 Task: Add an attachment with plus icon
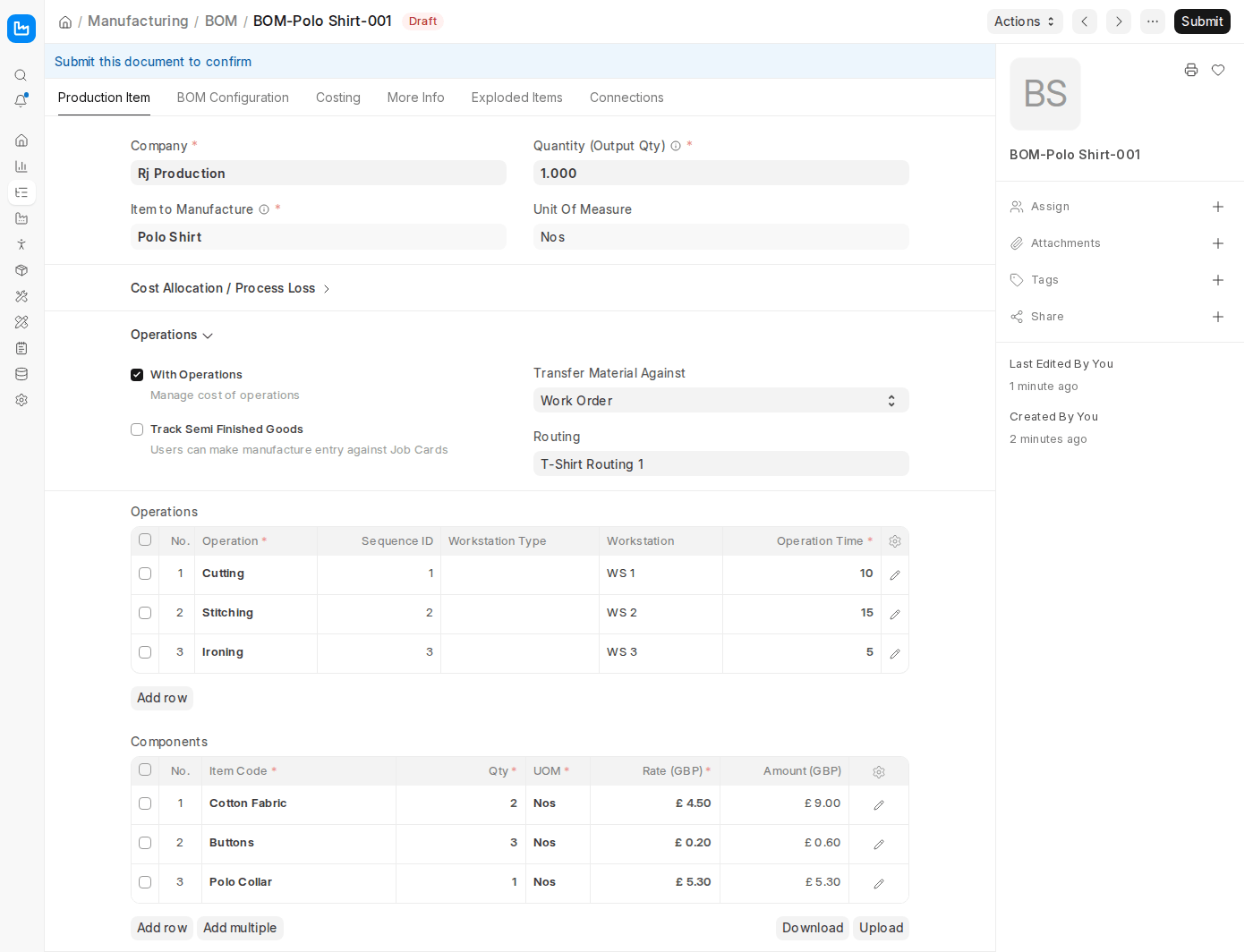tap(1218, 243)
